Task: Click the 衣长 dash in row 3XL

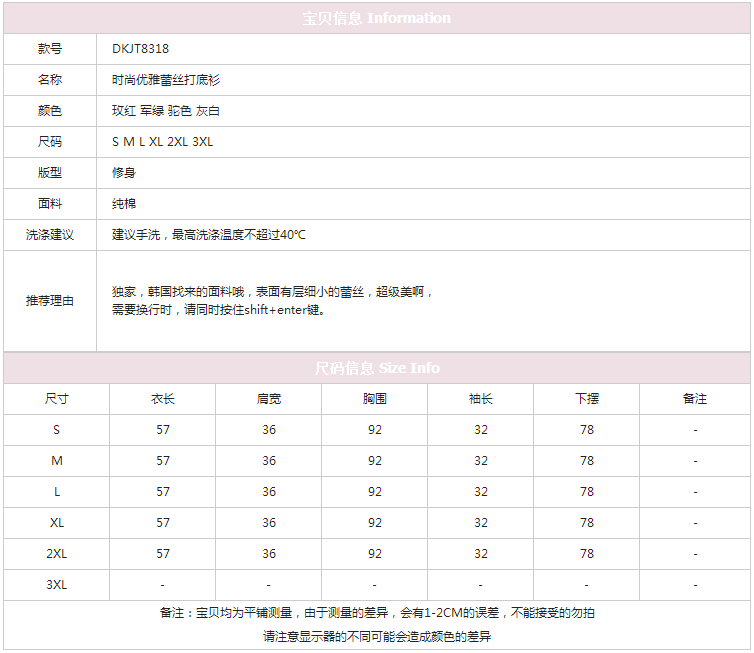Action: tap(163, 586)
